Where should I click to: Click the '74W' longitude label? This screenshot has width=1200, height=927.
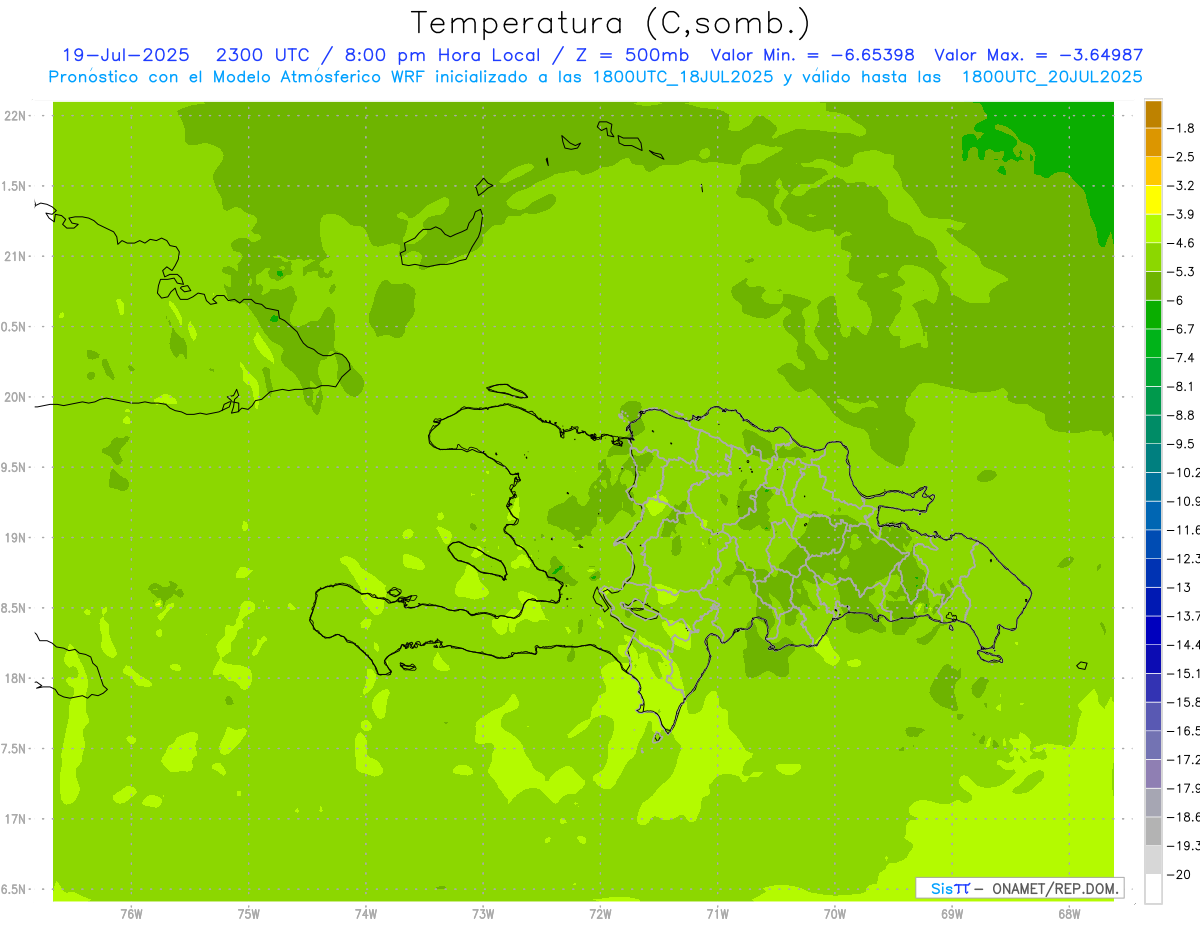366,912
